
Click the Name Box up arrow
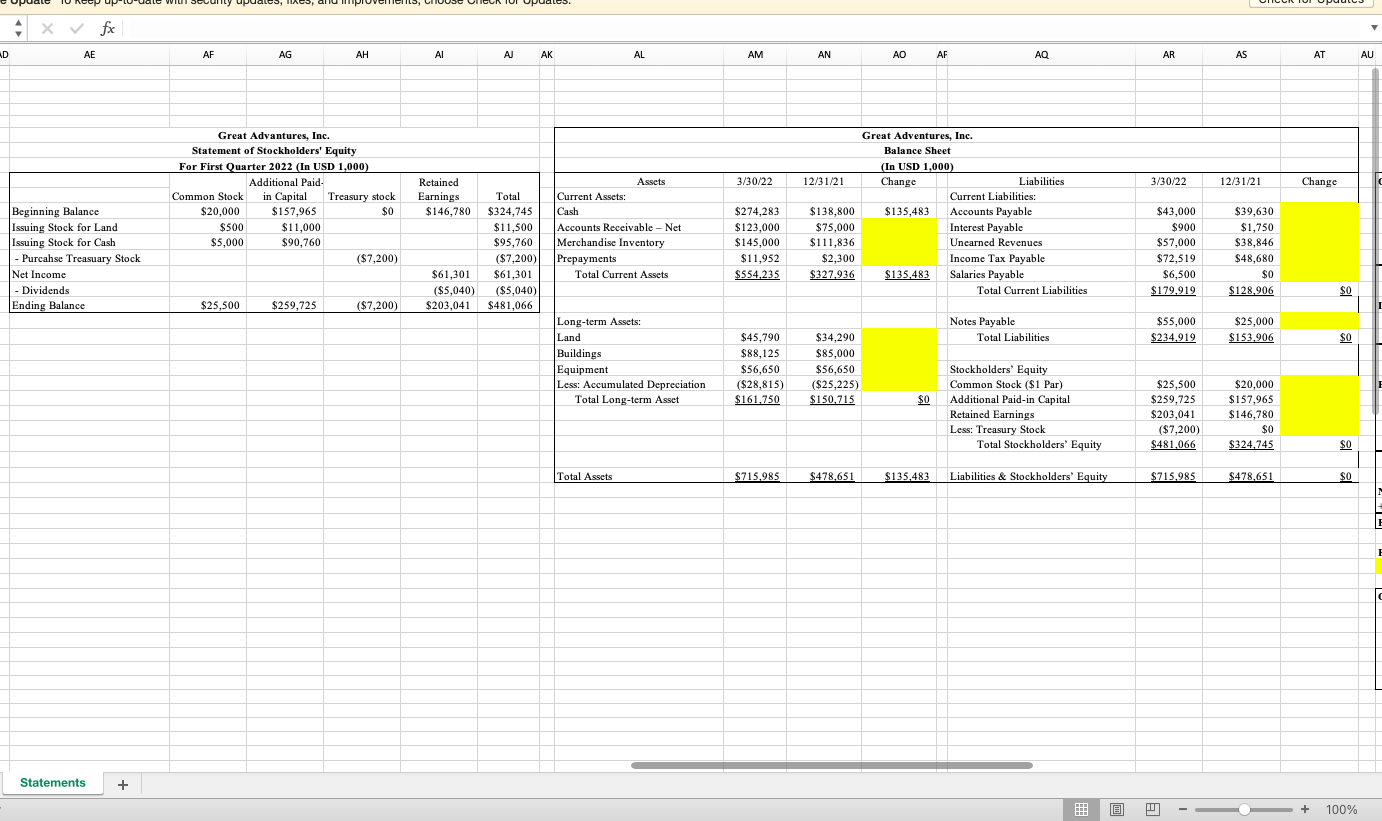[x=16, y=23]
